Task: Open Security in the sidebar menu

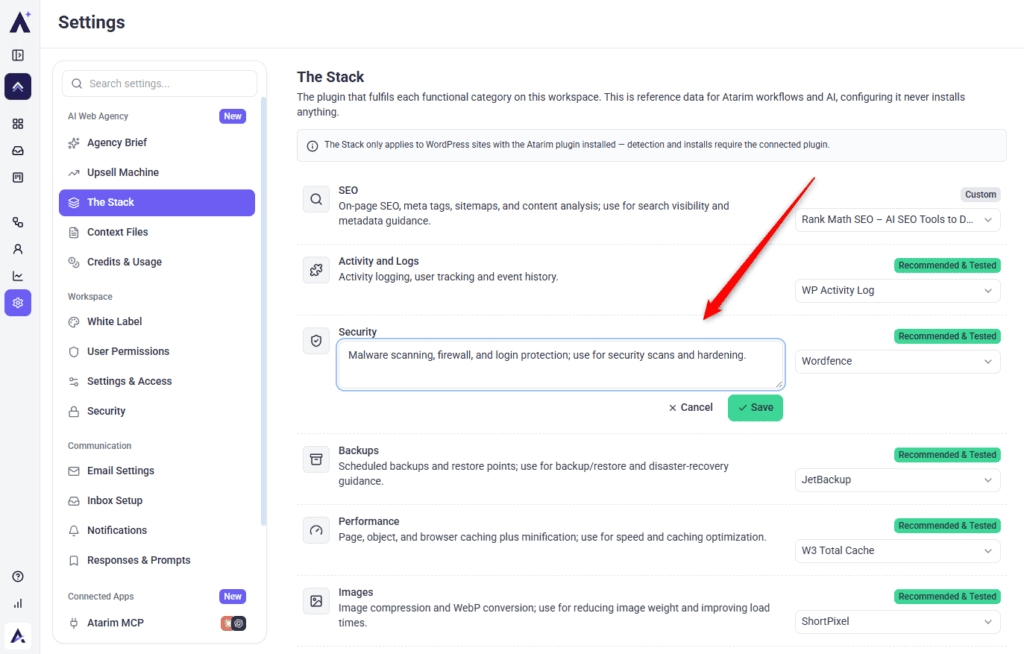Action: coord(157,411)
